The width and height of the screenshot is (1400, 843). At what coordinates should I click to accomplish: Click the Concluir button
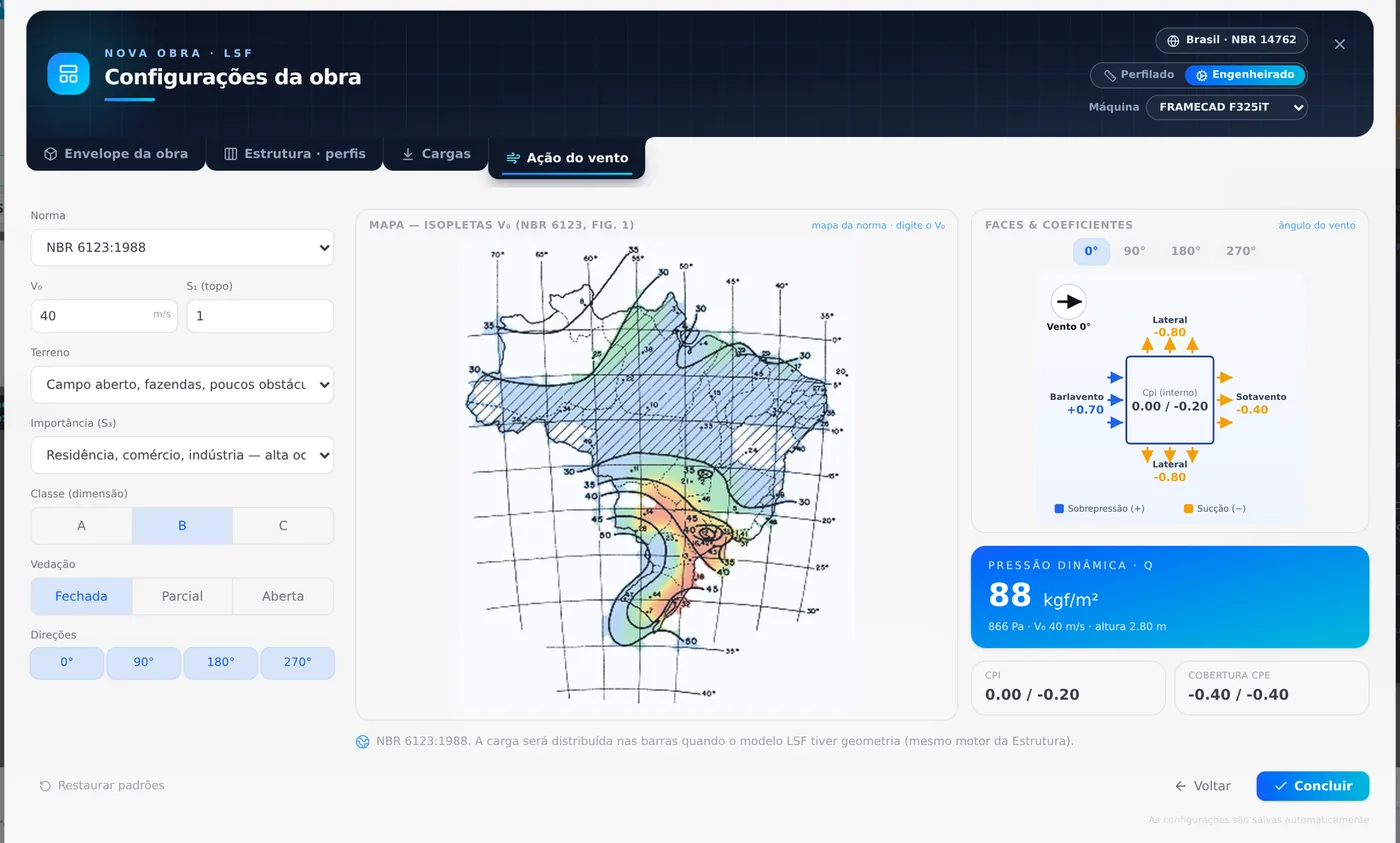[1313, 786]
